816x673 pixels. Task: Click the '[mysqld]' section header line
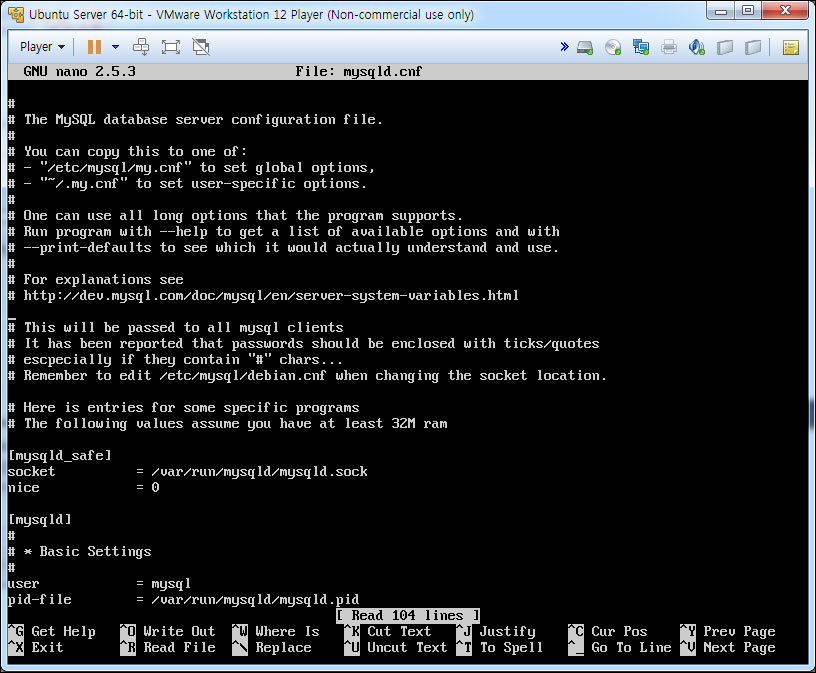40,520
